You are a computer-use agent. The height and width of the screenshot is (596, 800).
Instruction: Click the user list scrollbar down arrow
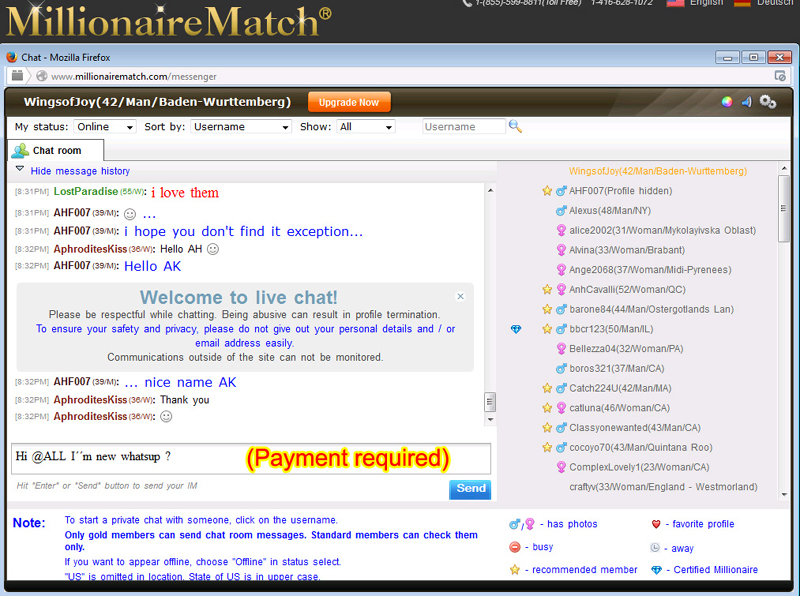[x=784, y=494]
